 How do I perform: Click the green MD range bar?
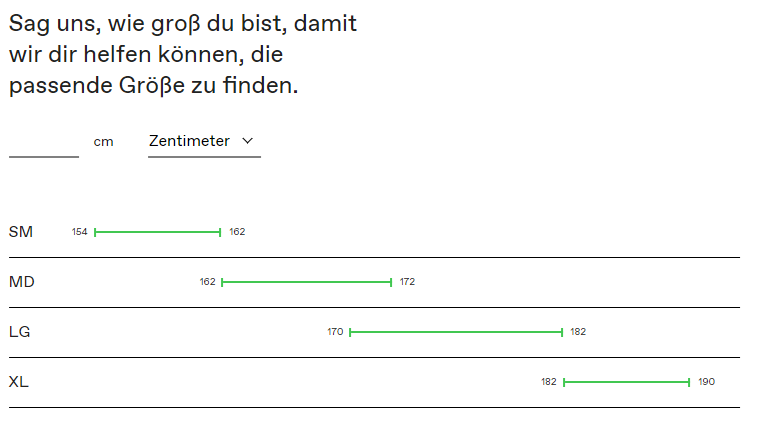point(306,282)
